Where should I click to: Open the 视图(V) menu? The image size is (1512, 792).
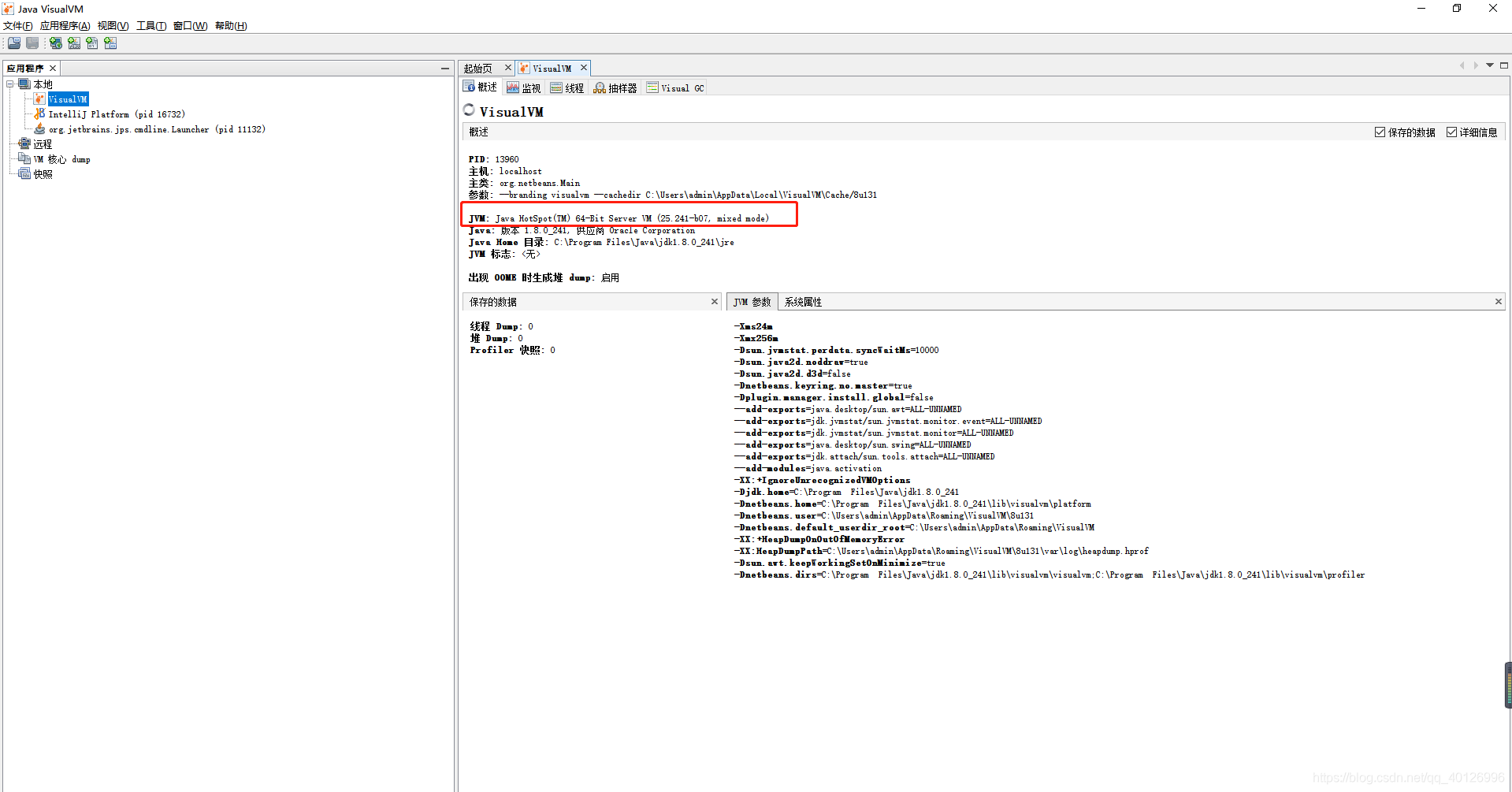[x=113, y=26]
